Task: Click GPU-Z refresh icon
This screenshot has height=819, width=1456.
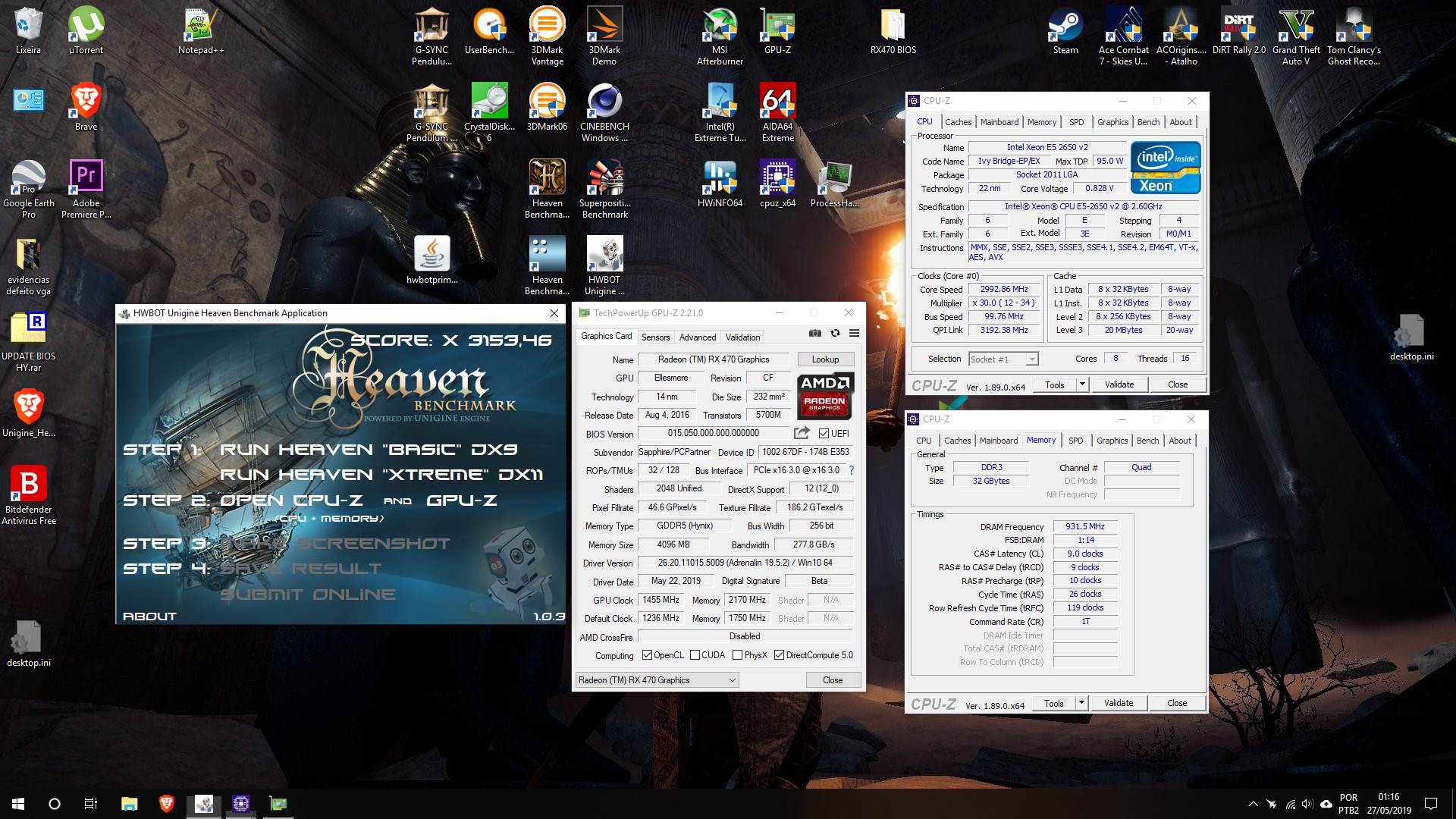Action: tap(835, 333)
